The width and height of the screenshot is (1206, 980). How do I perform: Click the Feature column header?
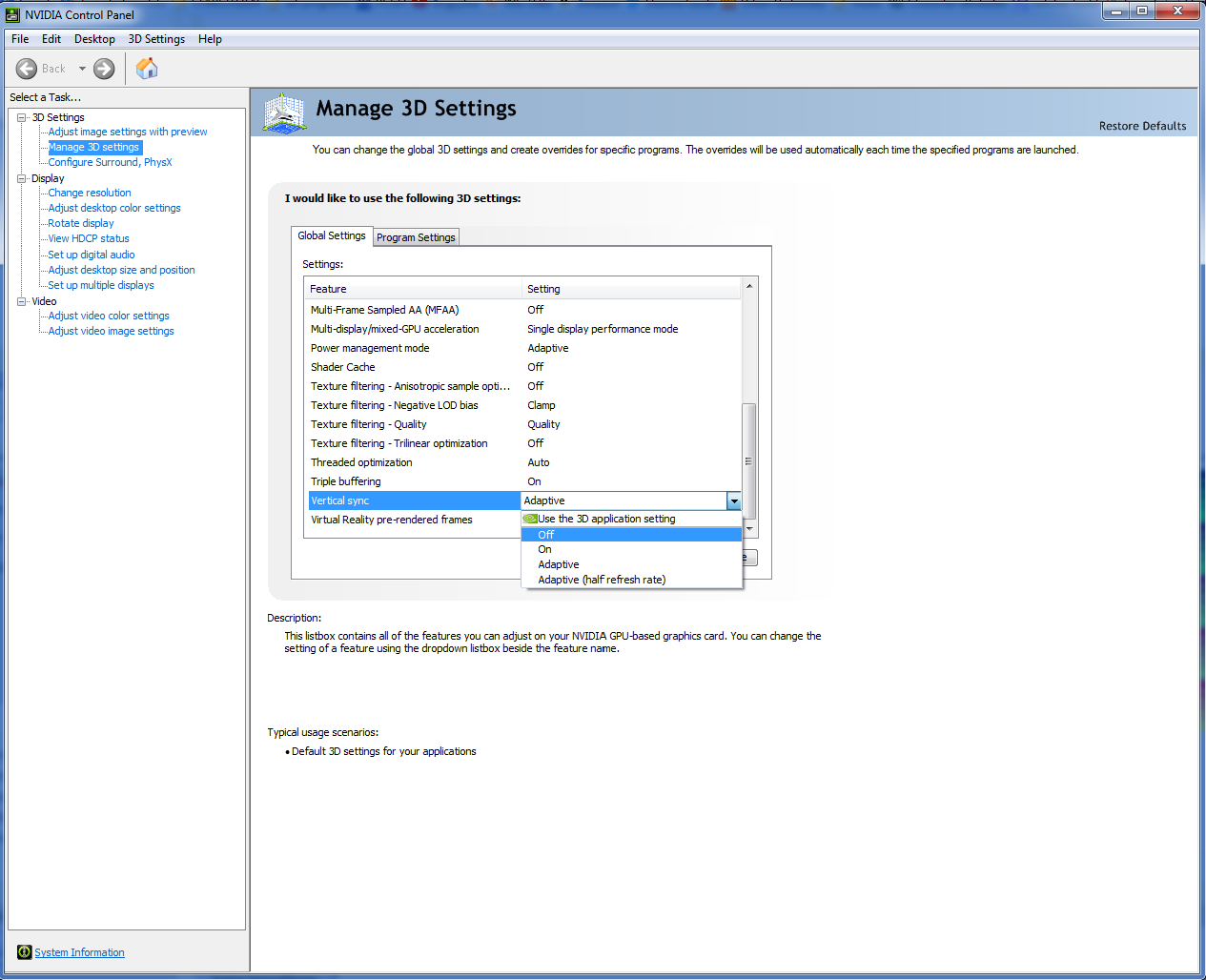414,289
